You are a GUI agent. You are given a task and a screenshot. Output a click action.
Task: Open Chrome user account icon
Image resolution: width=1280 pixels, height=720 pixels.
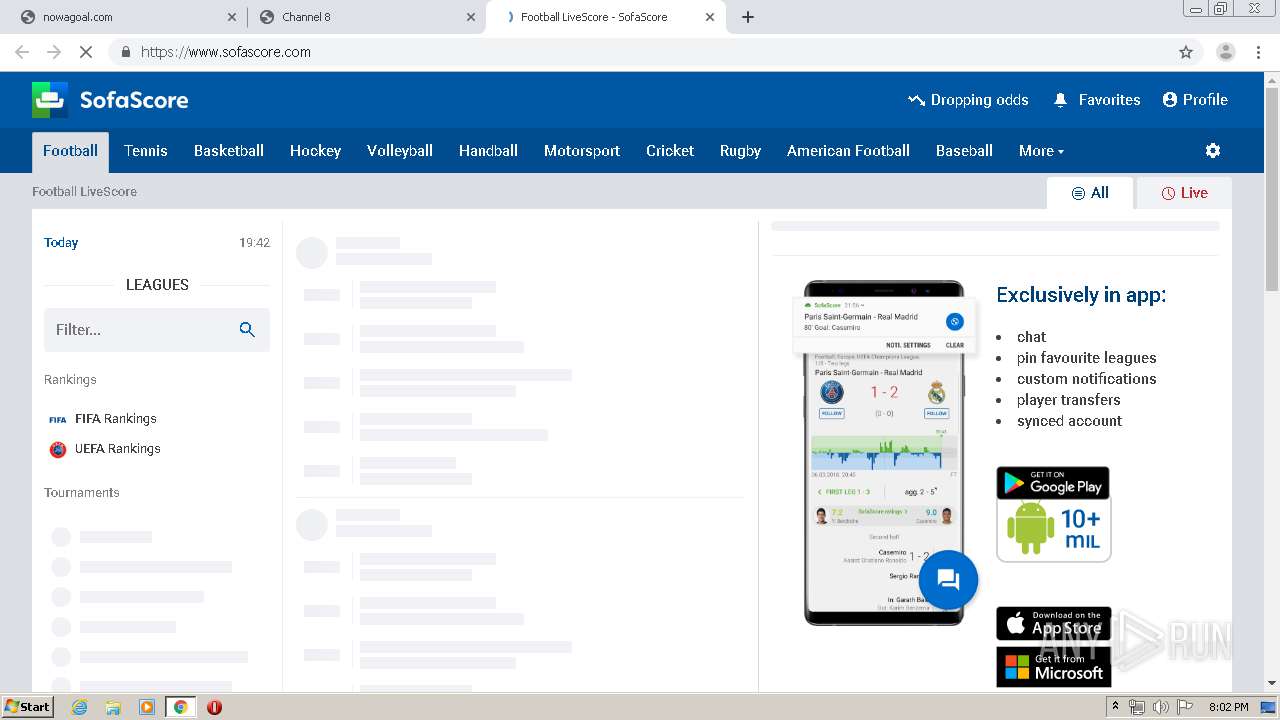pyautogui.click(x=1225, y=52)
